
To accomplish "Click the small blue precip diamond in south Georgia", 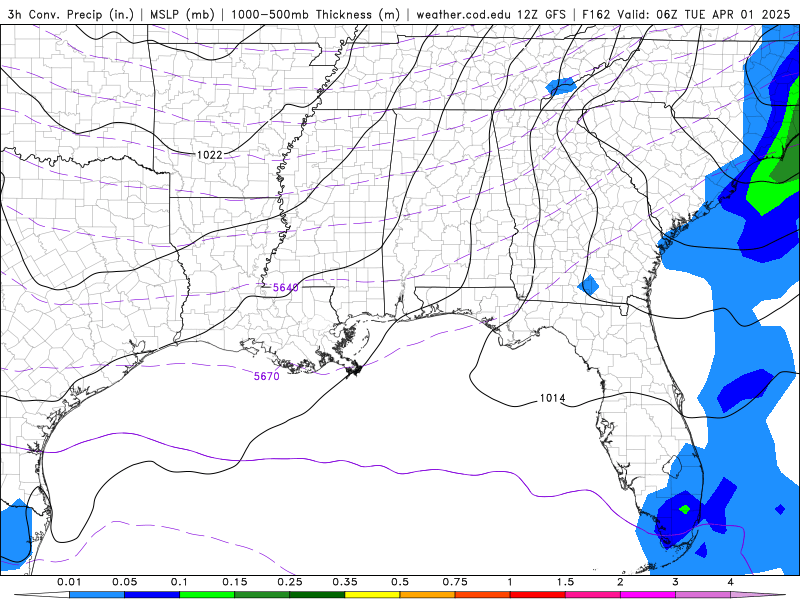I will click(x=588, y=285).
